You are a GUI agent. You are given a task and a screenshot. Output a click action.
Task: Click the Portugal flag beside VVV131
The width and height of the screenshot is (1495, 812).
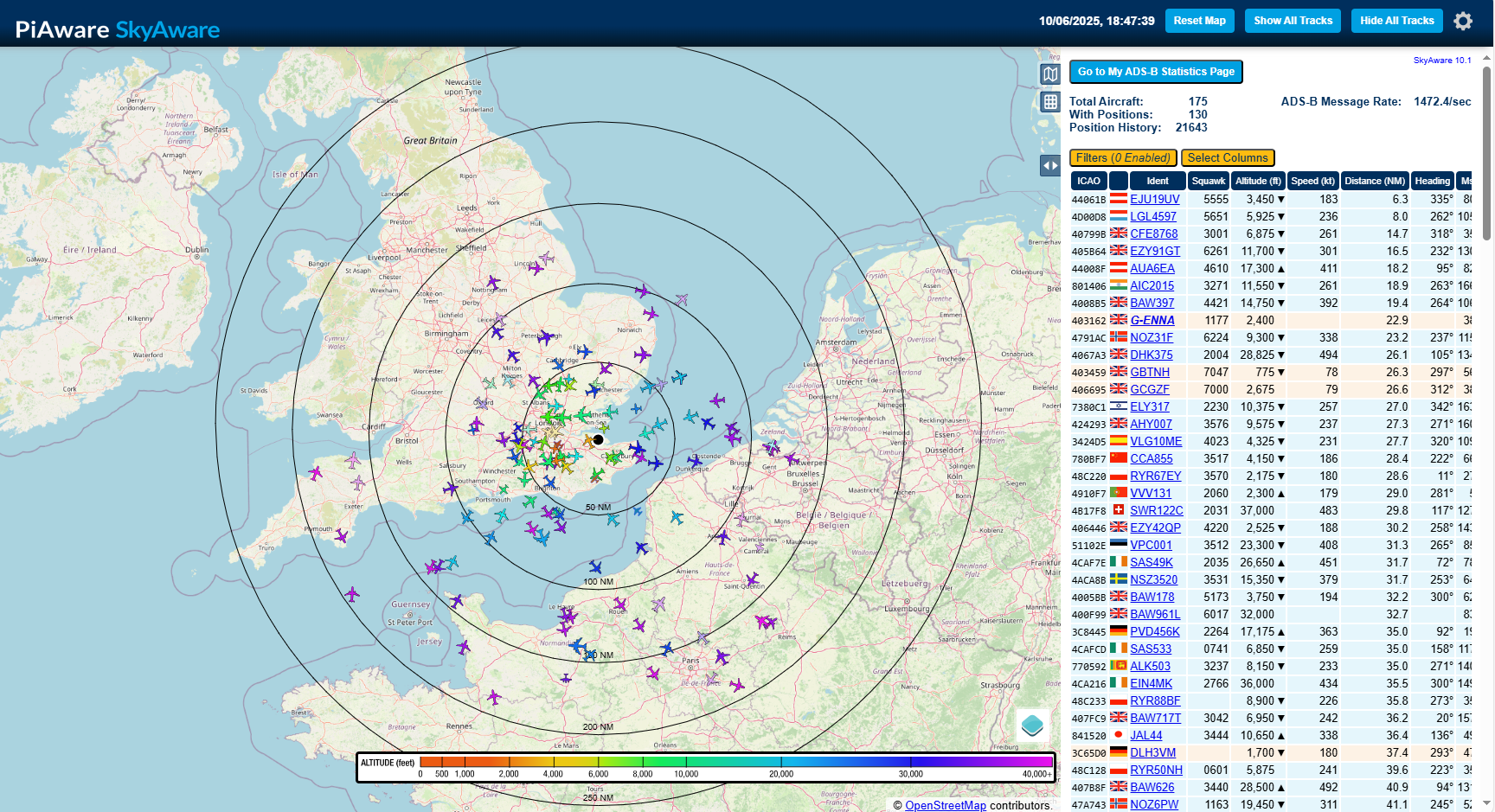(1119, 492)
